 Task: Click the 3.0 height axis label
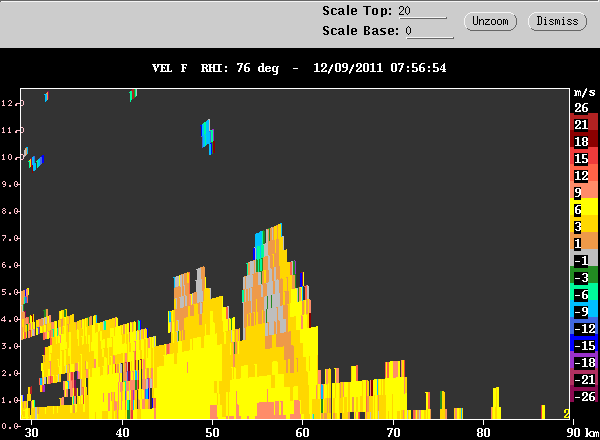pos(10,346)
